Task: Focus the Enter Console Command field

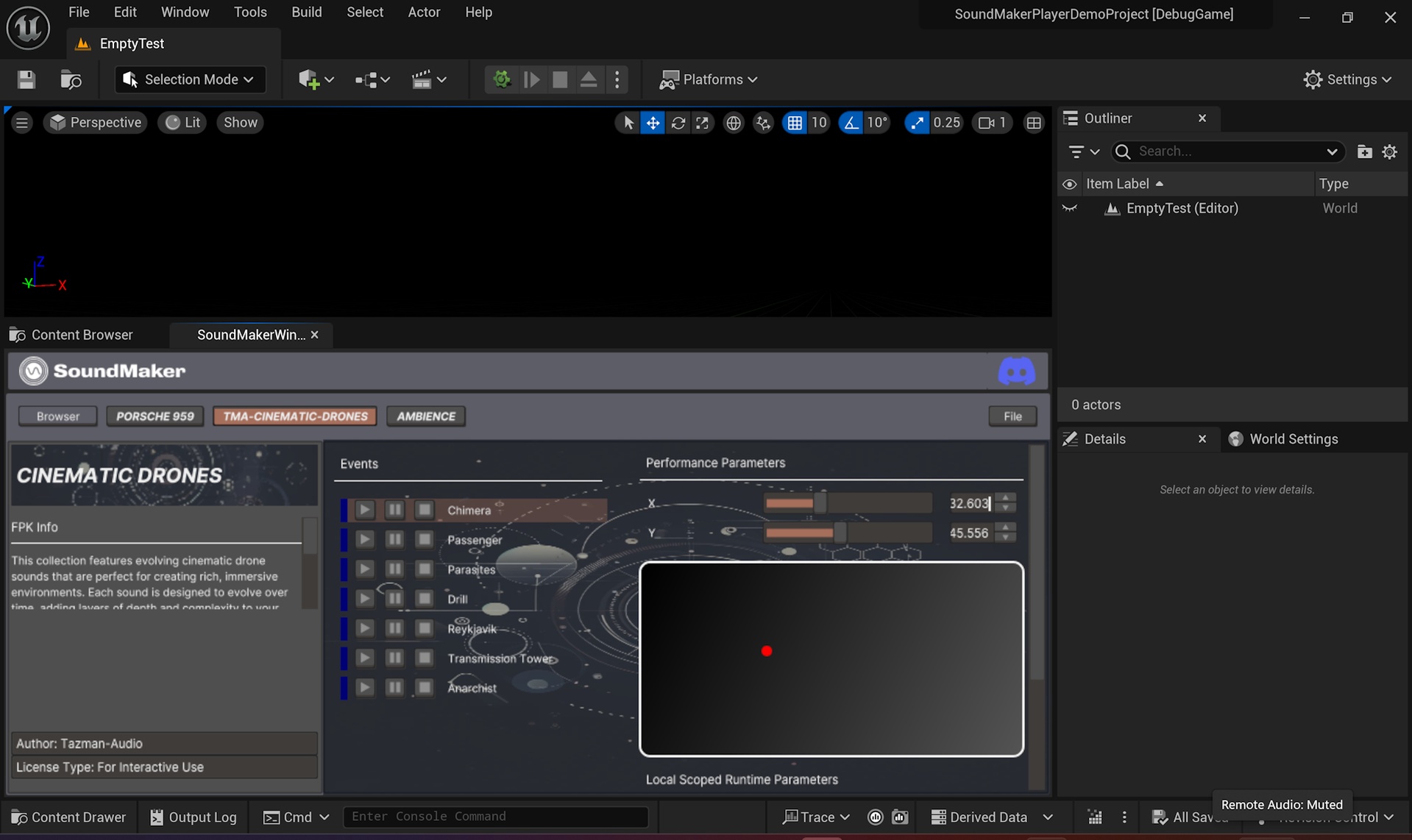Action: (495, 816)
